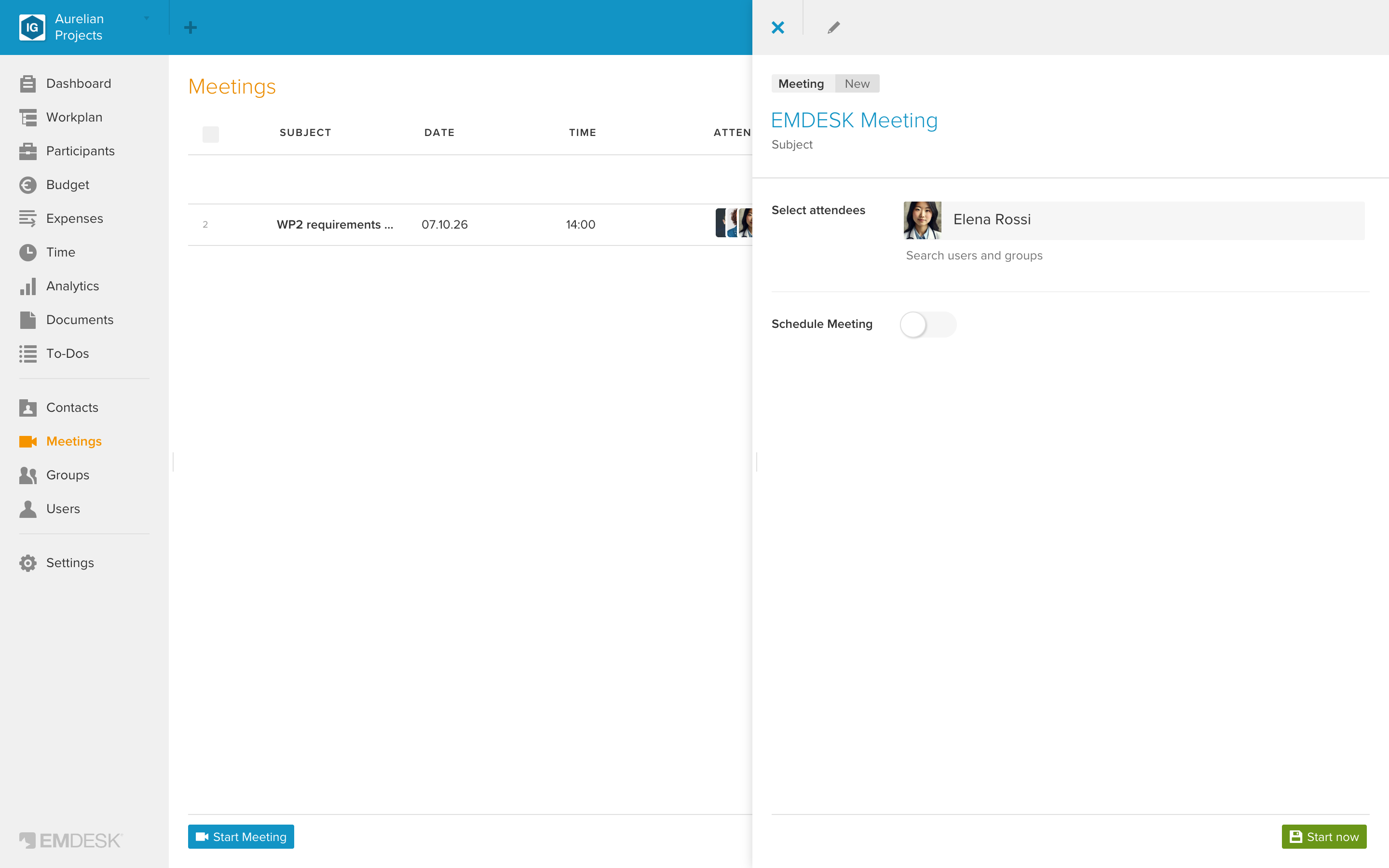The height and width of the screenshot is (868, 1389).
Task: Click the plus add icon in header
Action: [191, 27]
